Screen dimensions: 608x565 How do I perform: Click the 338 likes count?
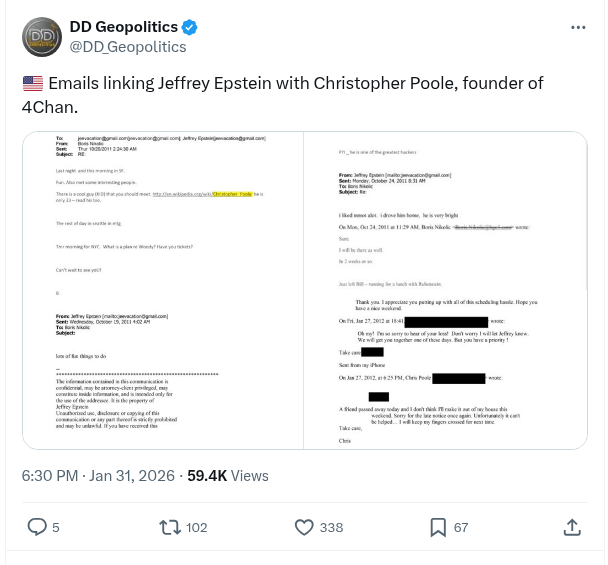click(x=331, y=527)
